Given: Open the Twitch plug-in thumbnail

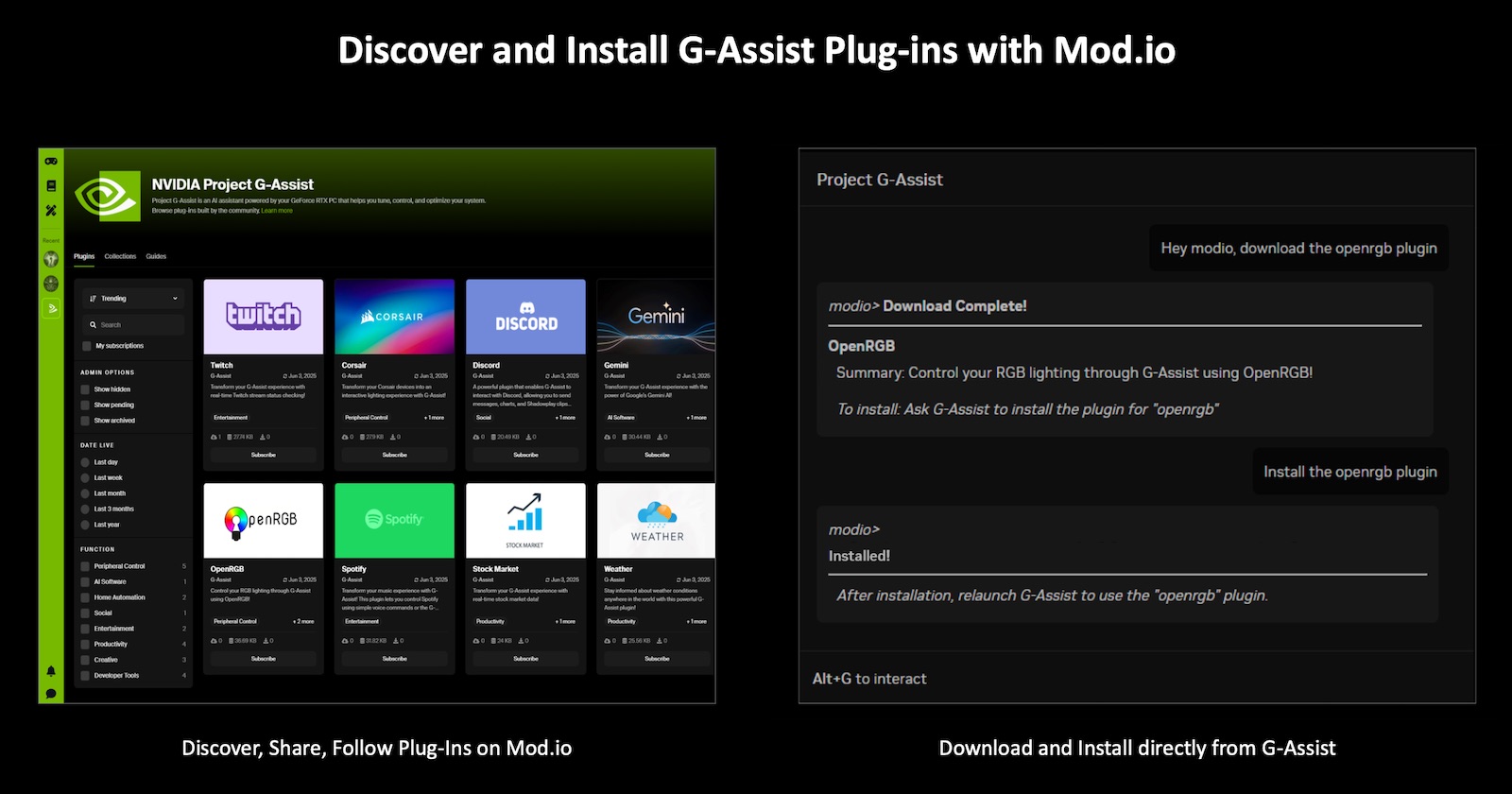Looking at the screenshot, I should point(264,317).
